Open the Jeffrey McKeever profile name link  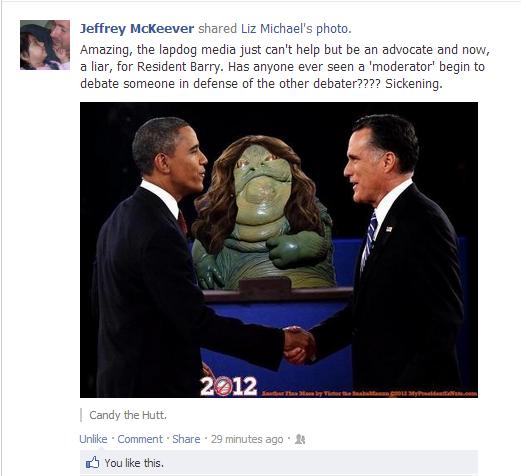pos(137,29)
